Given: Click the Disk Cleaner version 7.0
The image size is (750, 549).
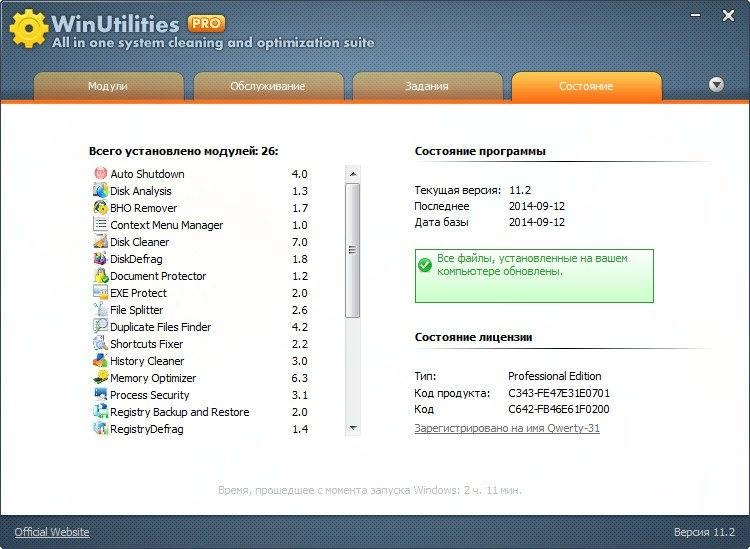Looking at the screenshot, I should [299, 242].
